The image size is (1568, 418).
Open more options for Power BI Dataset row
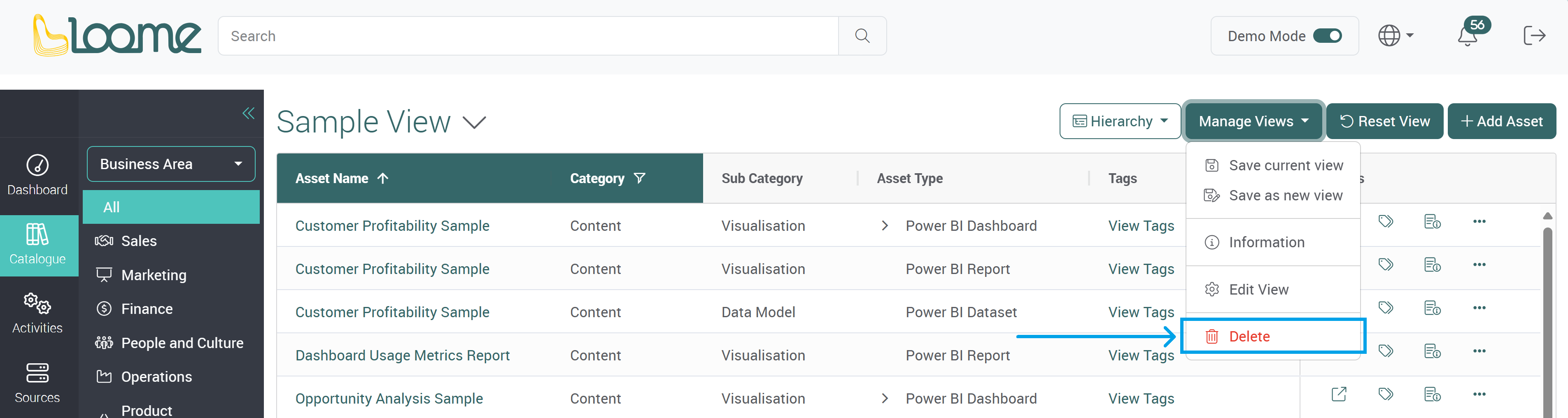(1479, 308)
